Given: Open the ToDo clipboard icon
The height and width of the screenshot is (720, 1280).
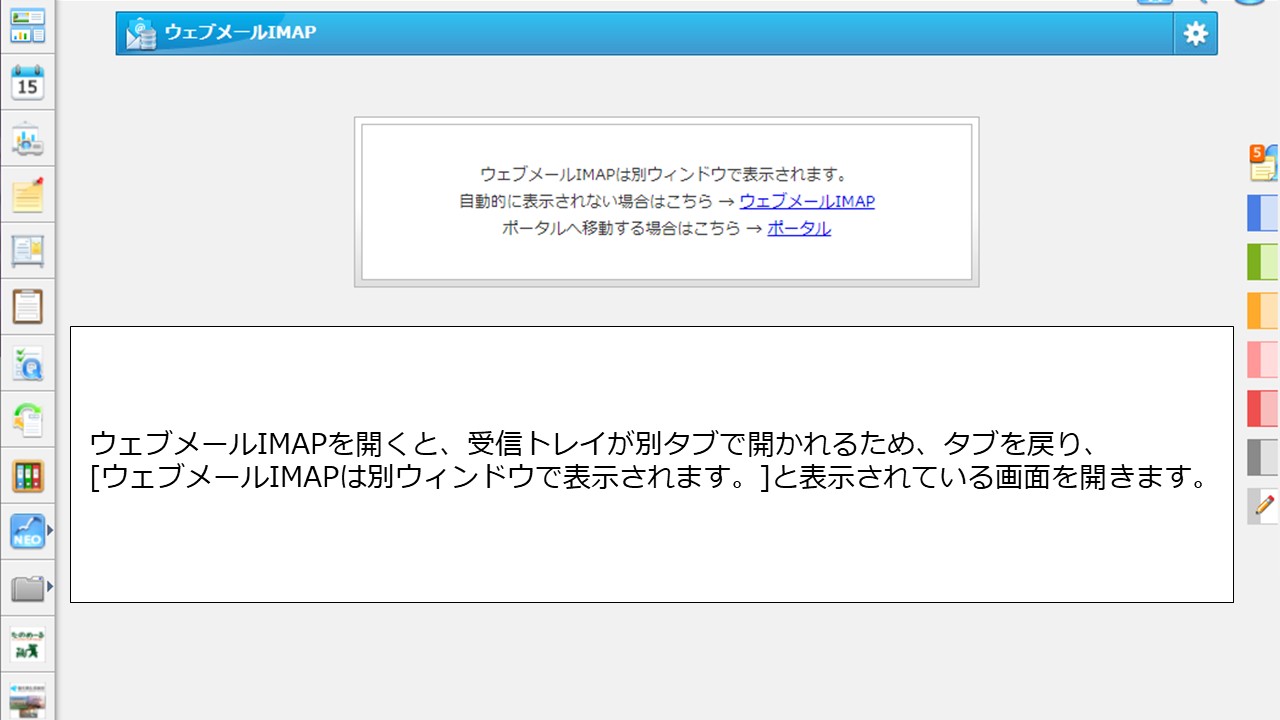Looking at the screenshot, I should click(x=27, y=307).
